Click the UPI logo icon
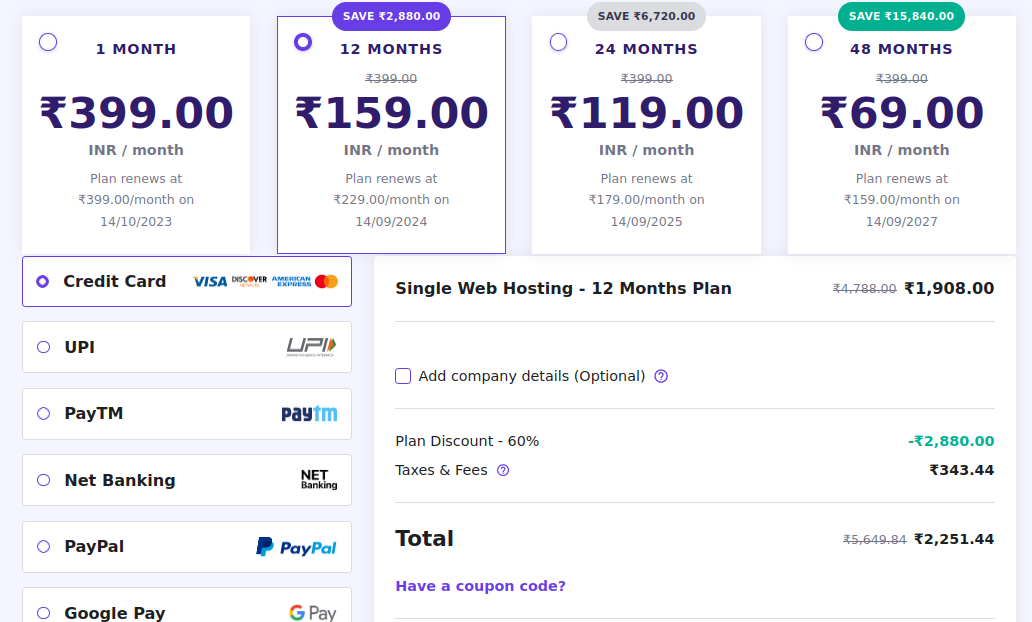This screenshot has height=622, width=1032. [311, 347]
